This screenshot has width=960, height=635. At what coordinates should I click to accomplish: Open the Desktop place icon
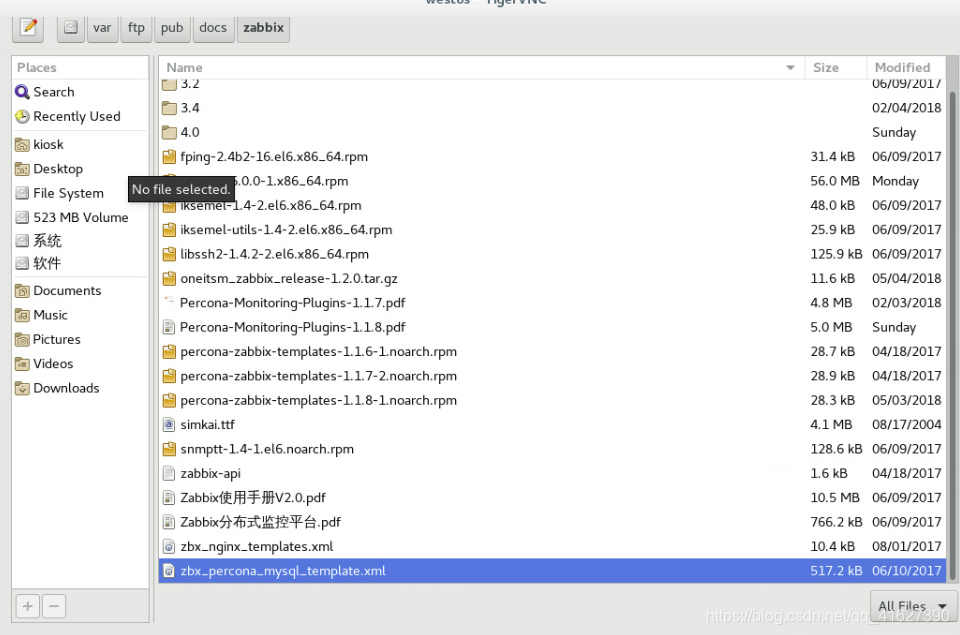(x=22, y=169)
